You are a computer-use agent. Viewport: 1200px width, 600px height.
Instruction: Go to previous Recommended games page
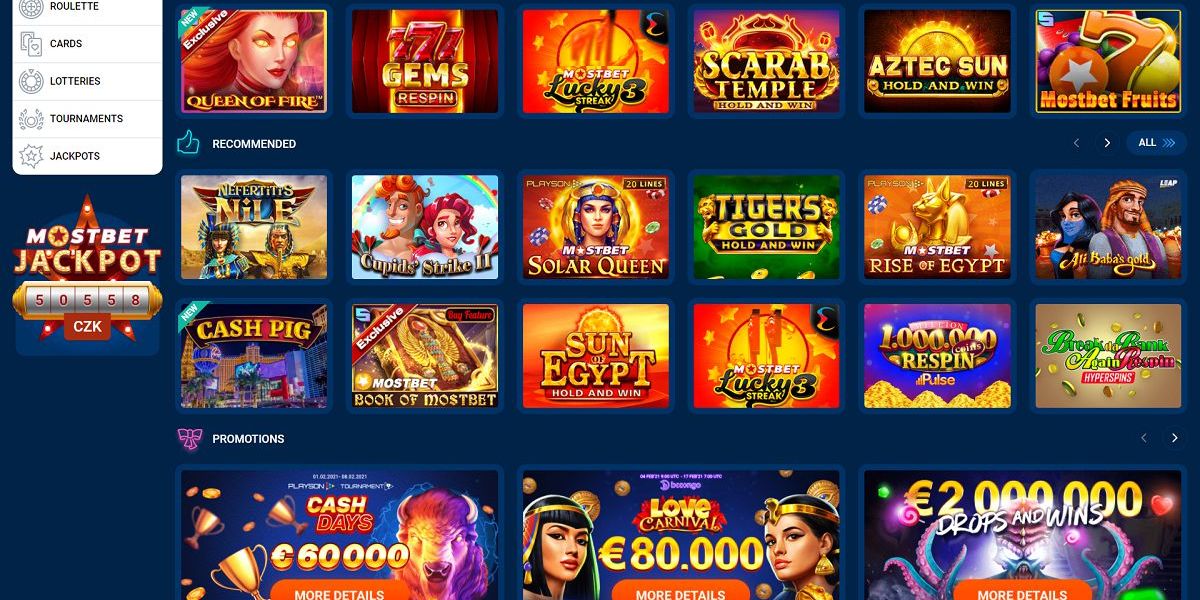point(1076,143)
